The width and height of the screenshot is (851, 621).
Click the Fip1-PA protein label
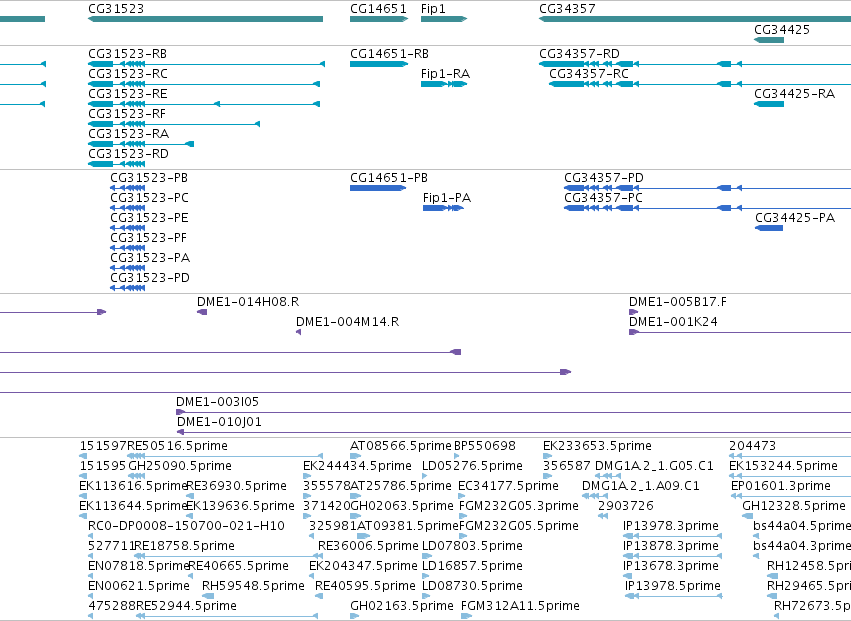click(447, 198)
